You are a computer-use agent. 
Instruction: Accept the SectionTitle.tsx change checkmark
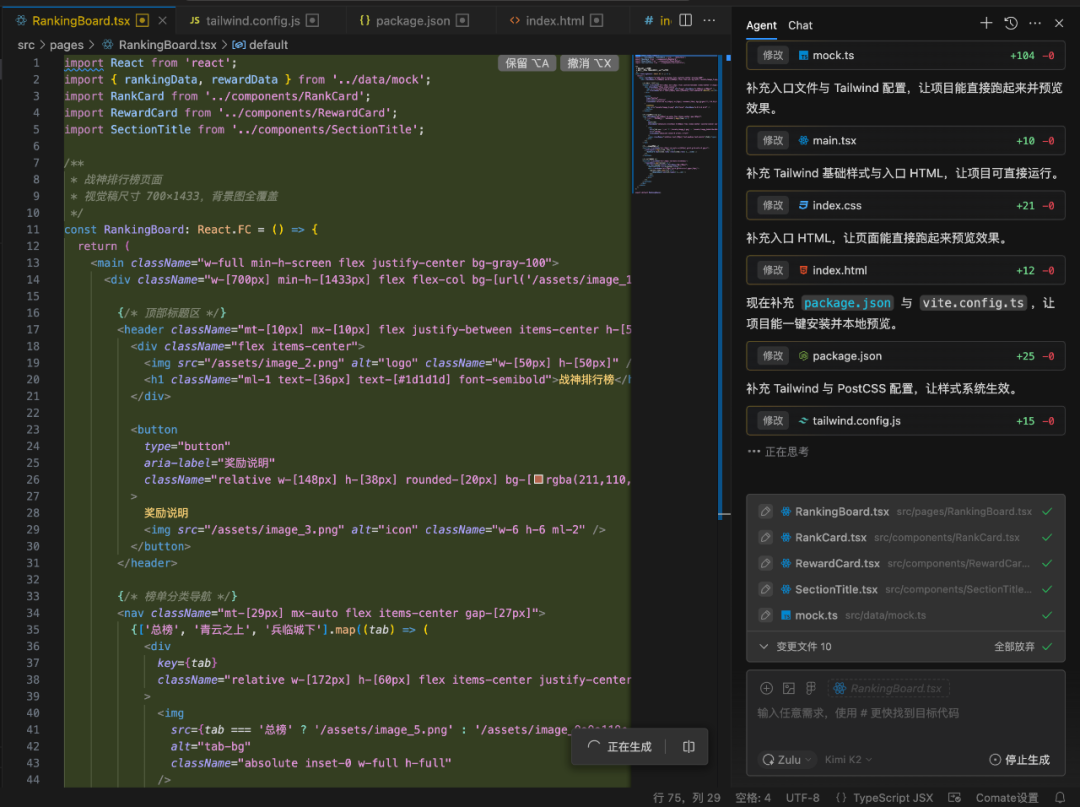(x=1047, y=589)
